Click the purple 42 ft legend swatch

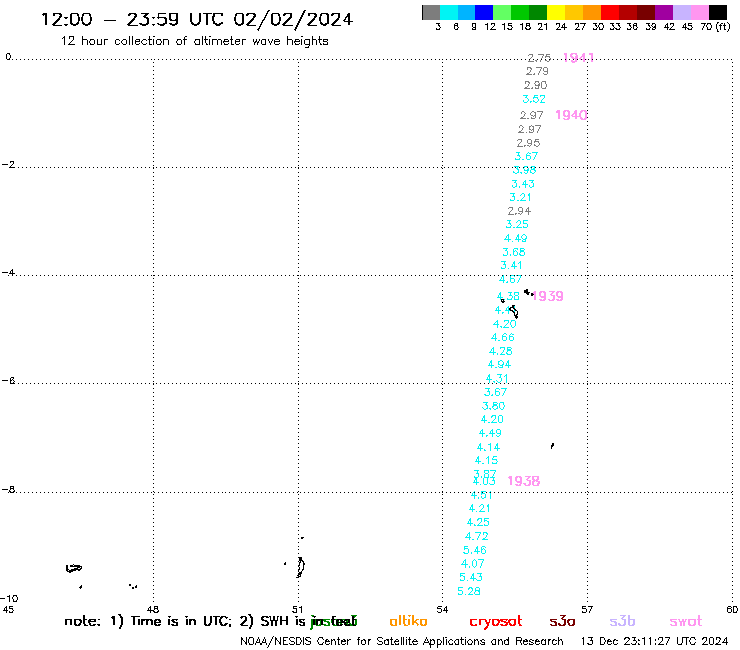coord(664,12)
